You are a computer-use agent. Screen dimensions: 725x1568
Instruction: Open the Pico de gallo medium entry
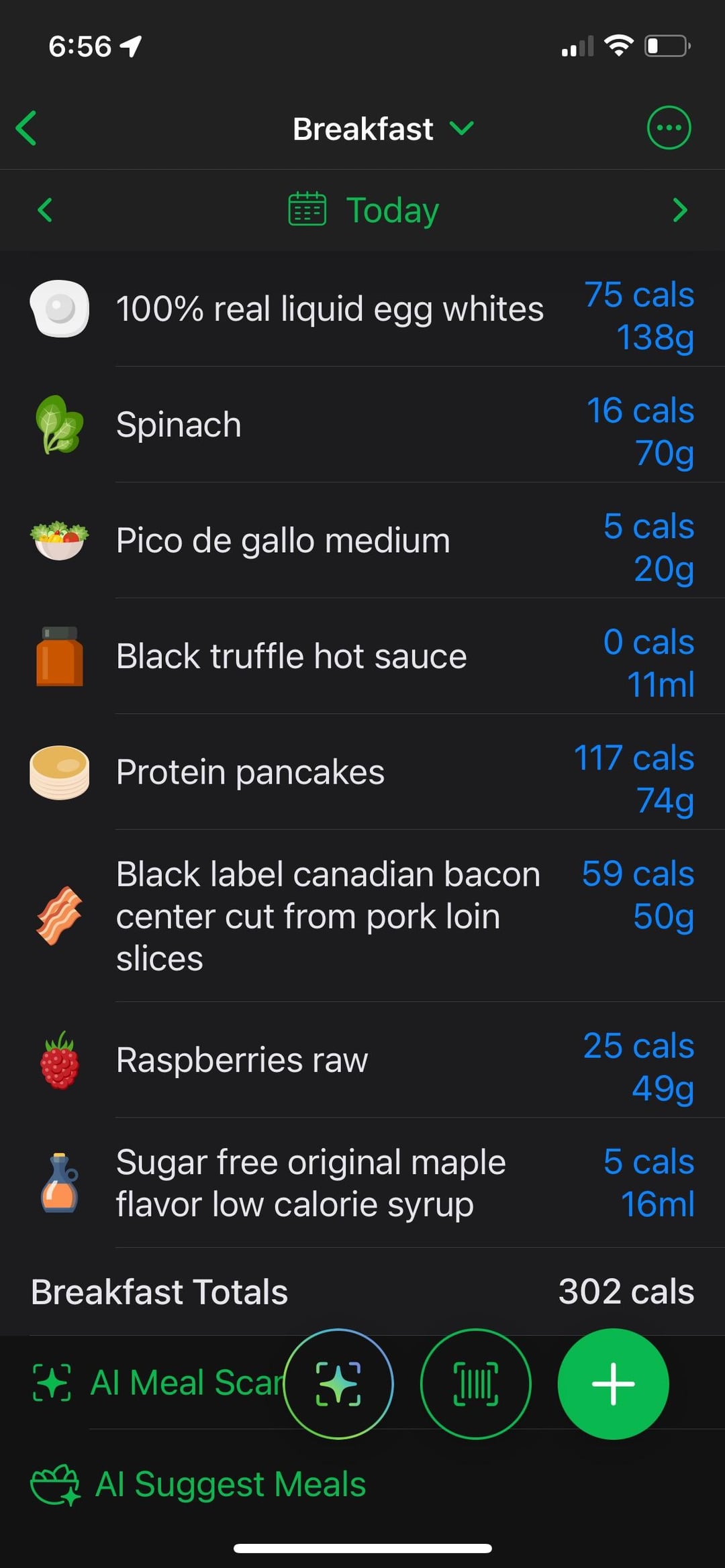tap(283, 541)
